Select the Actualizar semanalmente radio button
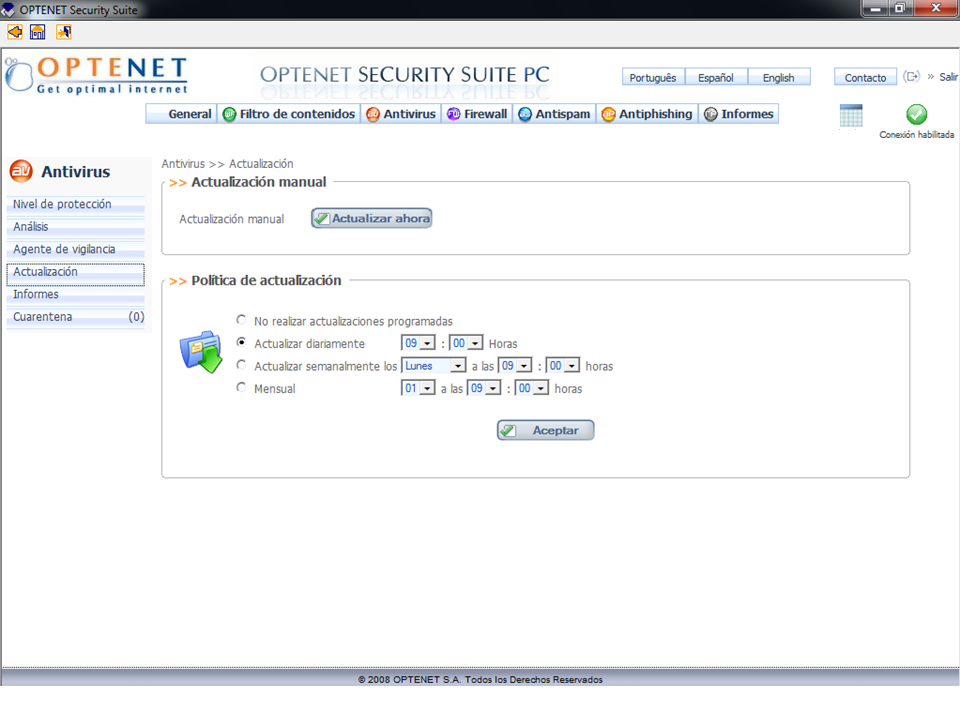The image size is (960, 720). pyautogui.click(x=241, y=365)
